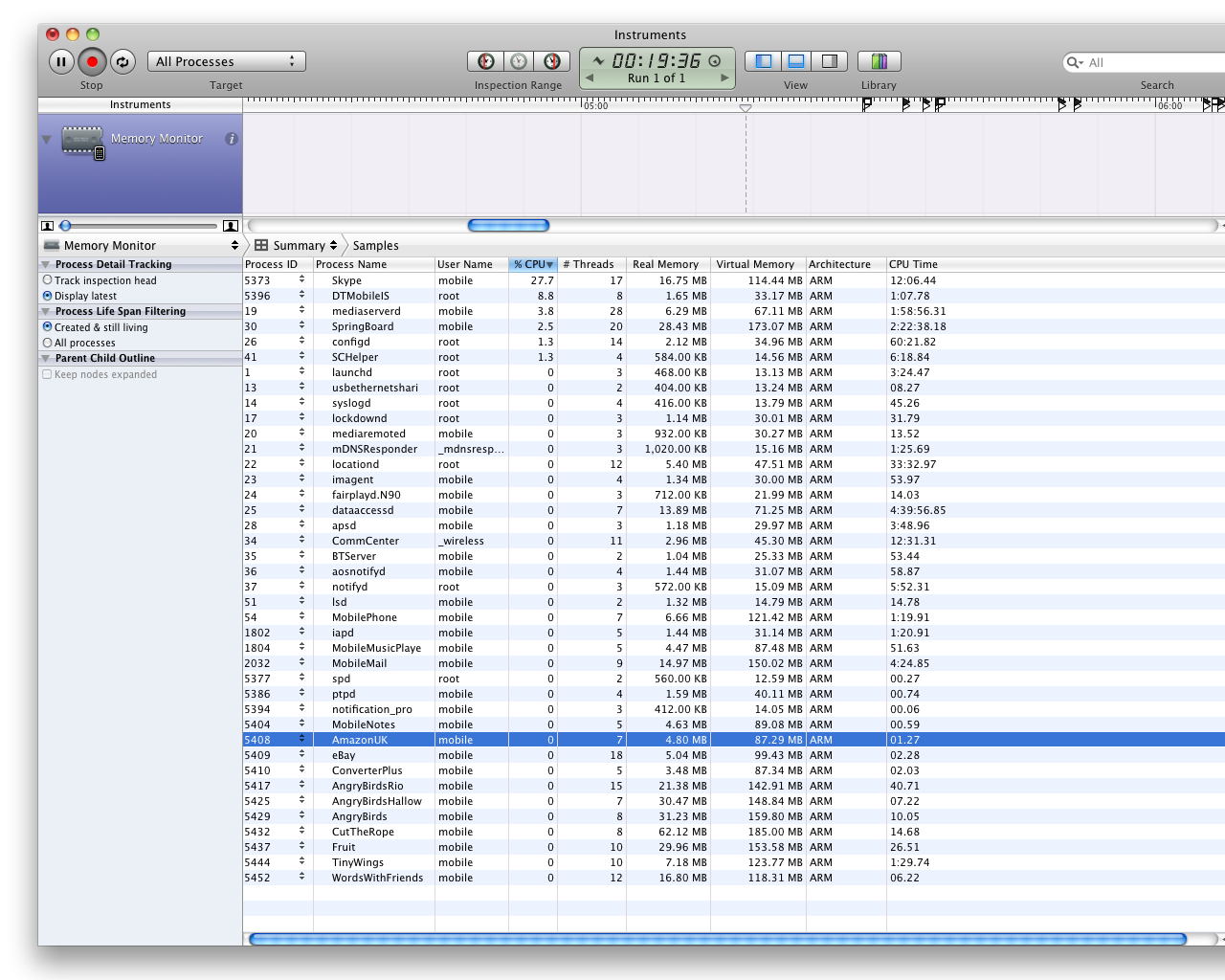Click the Search input field
1225x980 pixels.
1148,63
